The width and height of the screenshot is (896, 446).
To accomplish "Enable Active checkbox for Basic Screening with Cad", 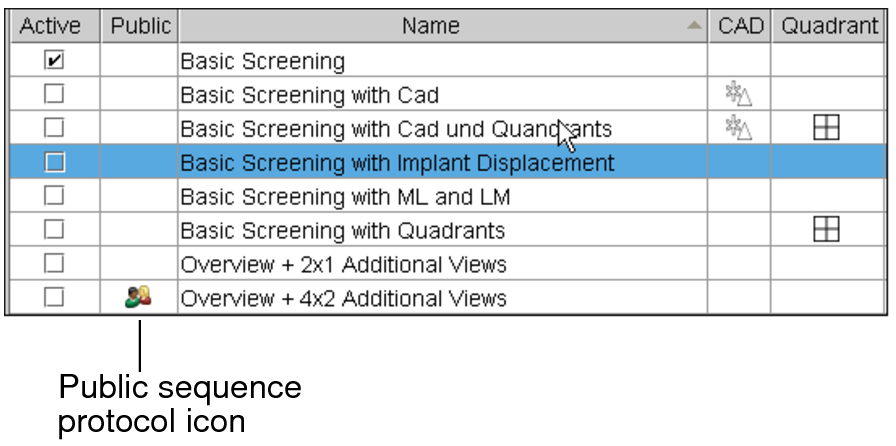I will coord(54,95).
